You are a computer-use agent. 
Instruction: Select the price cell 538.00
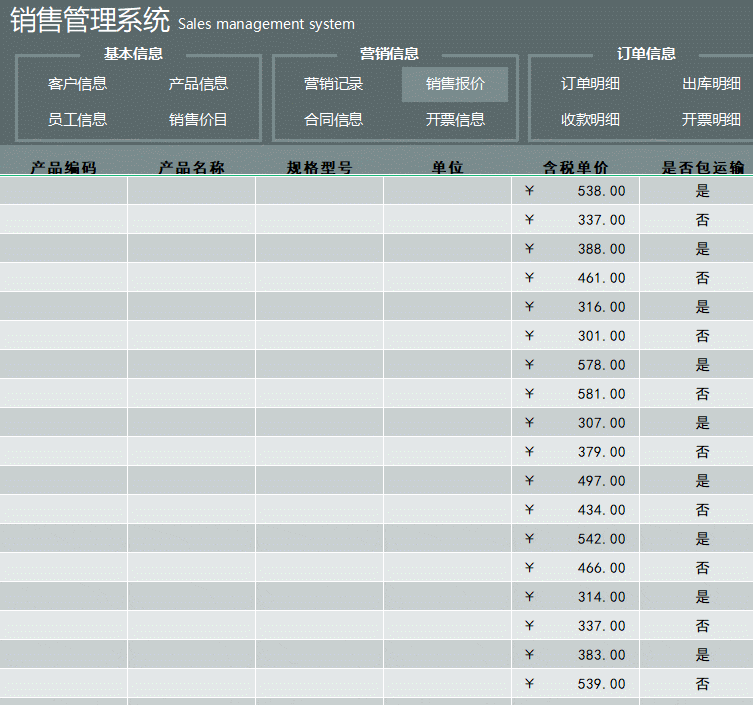(575, 191)
